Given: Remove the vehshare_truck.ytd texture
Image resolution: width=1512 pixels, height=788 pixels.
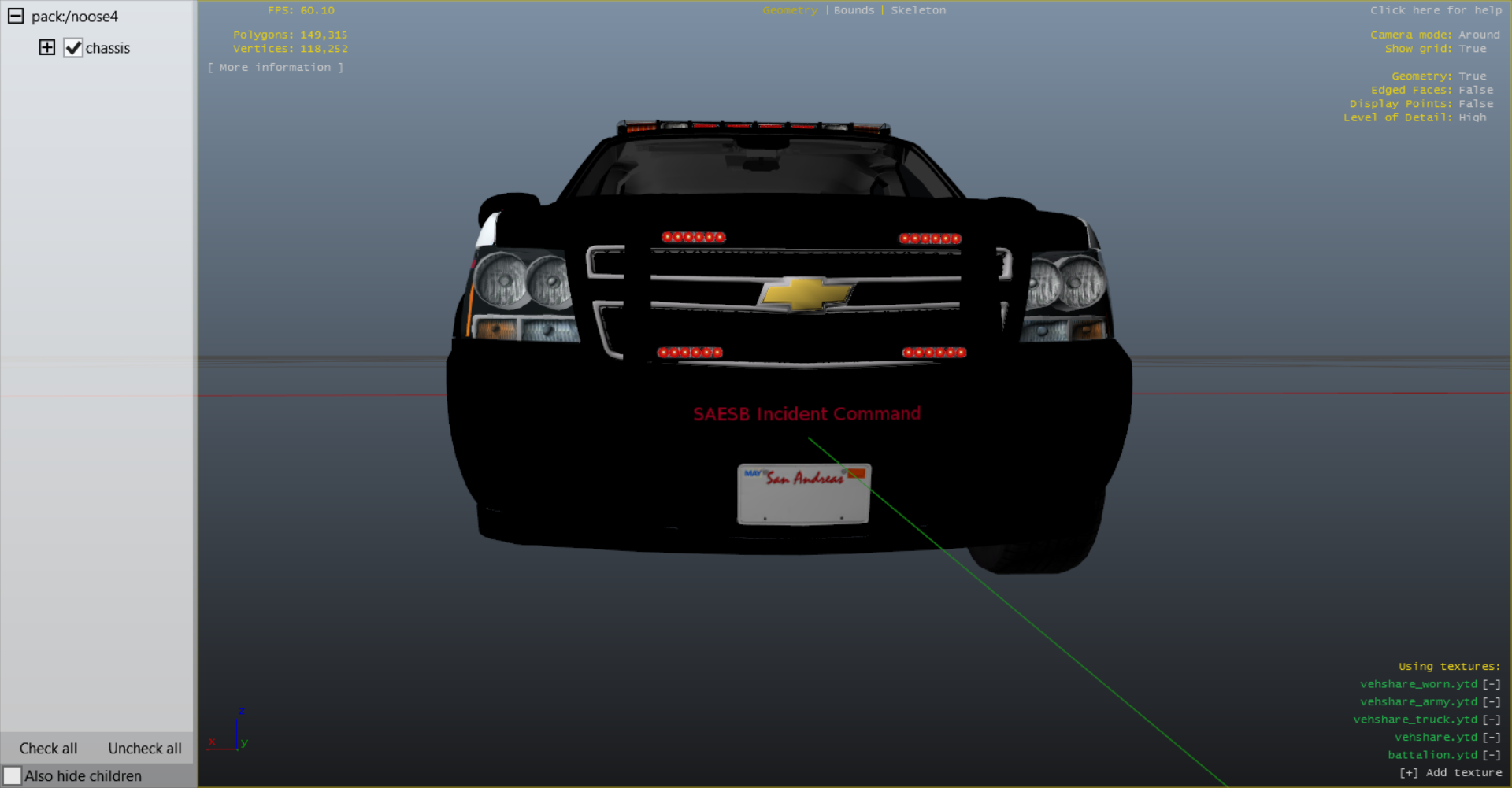Looking at the screenshot, I should pos(1492,720).
